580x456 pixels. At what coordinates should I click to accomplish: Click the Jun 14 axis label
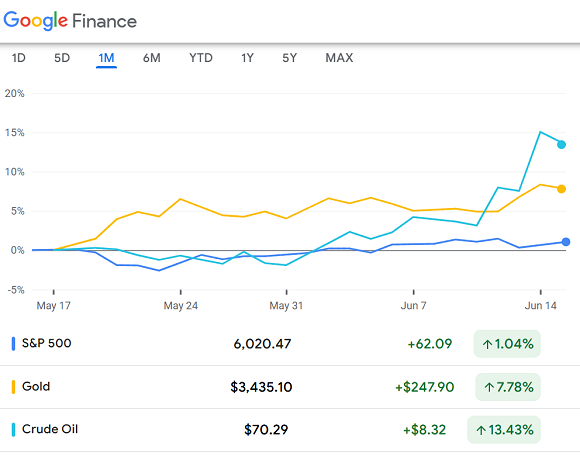(540, 305)
